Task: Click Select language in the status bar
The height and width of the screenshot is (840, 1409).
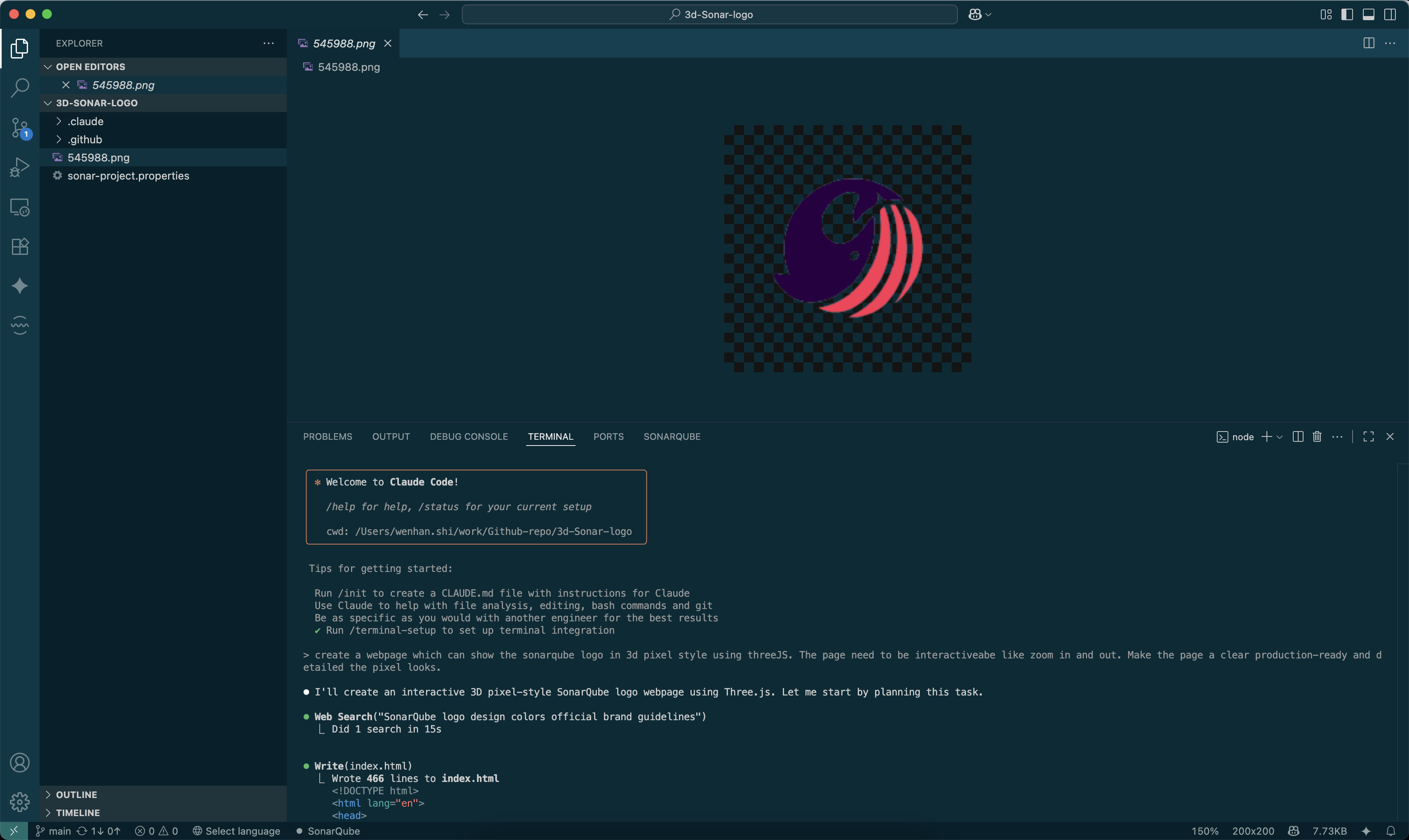Action: (237, 831)
